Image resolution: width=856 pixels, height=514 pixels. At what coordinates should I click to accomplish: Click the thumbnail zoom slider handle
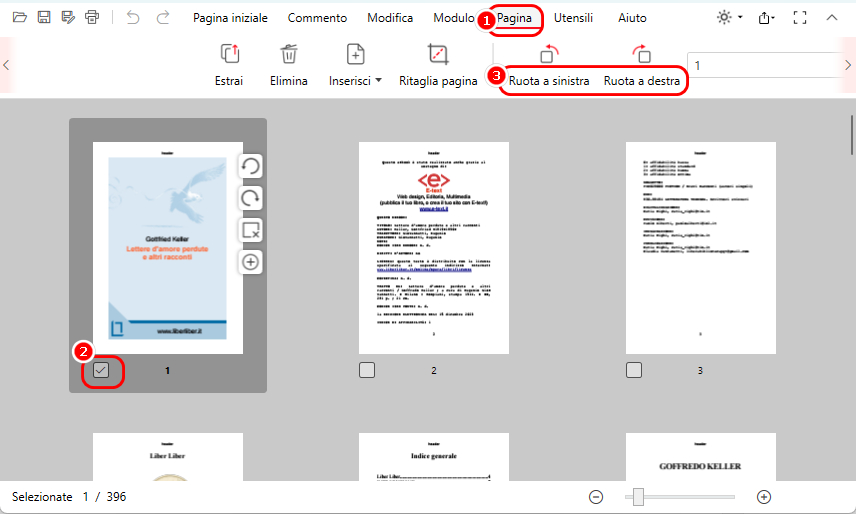638,497
